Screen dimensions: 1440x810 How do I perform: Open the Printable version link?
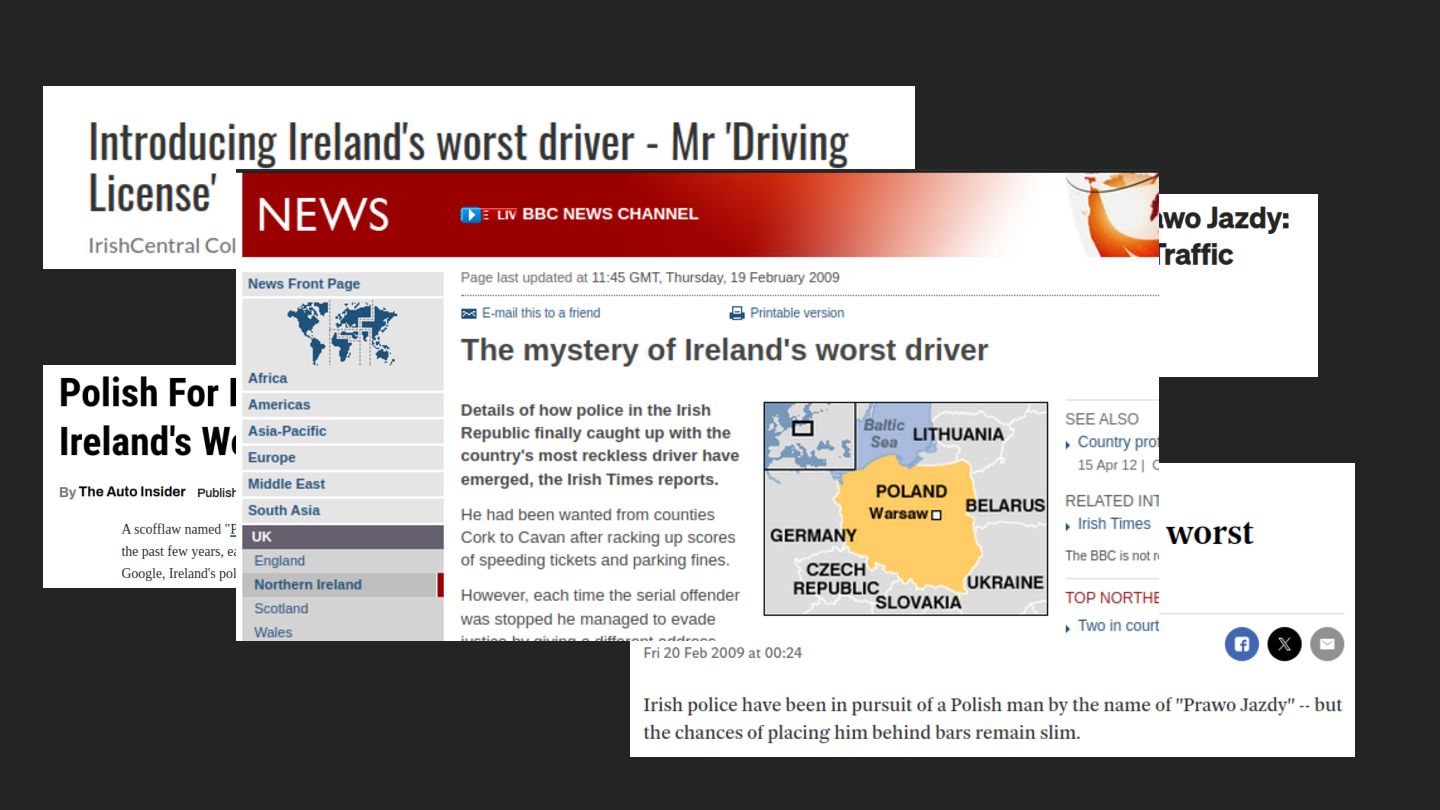(797, 313)
